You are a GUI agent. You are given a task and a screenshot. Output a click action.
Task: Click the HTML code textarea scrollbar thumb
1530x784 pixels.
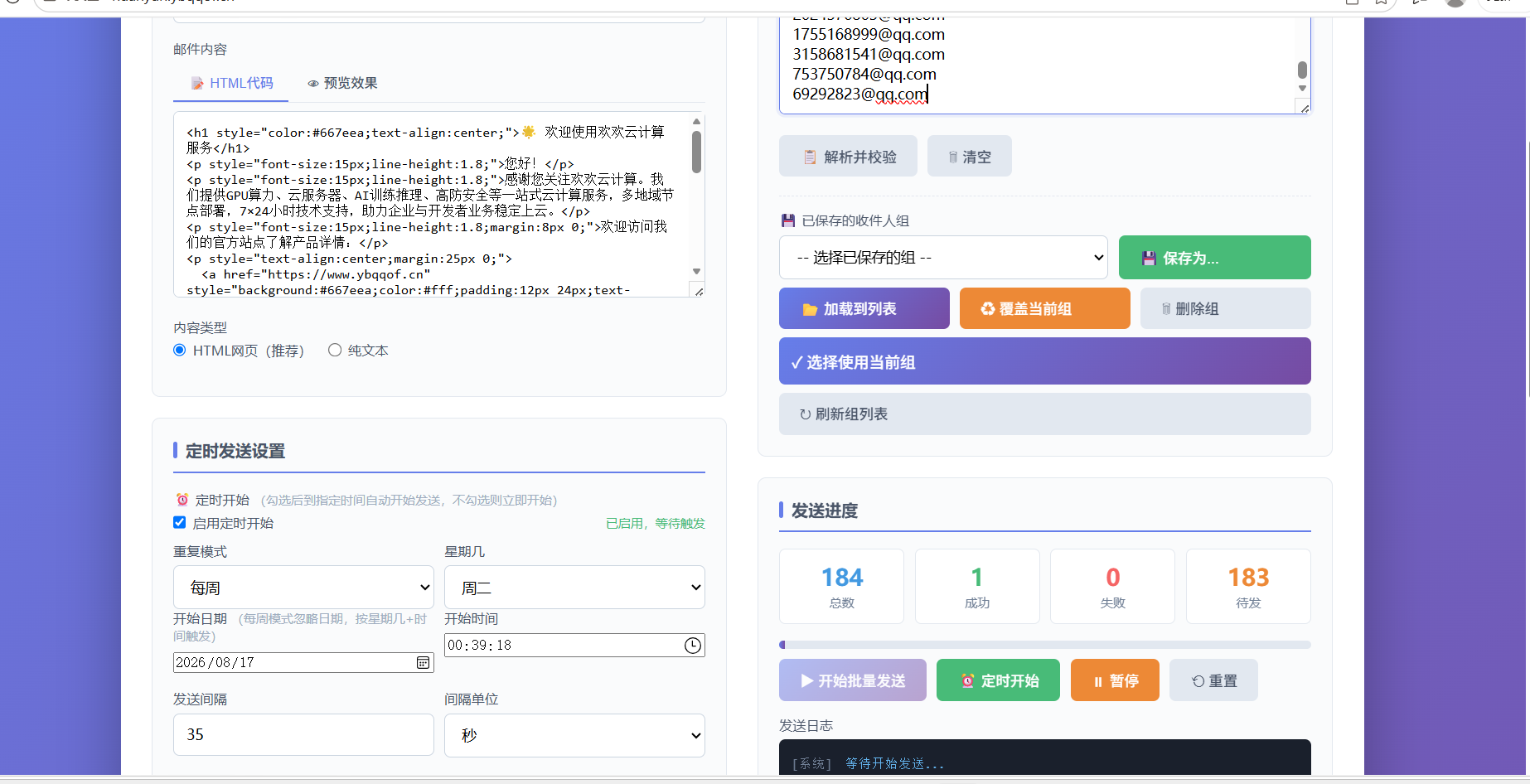696,152
